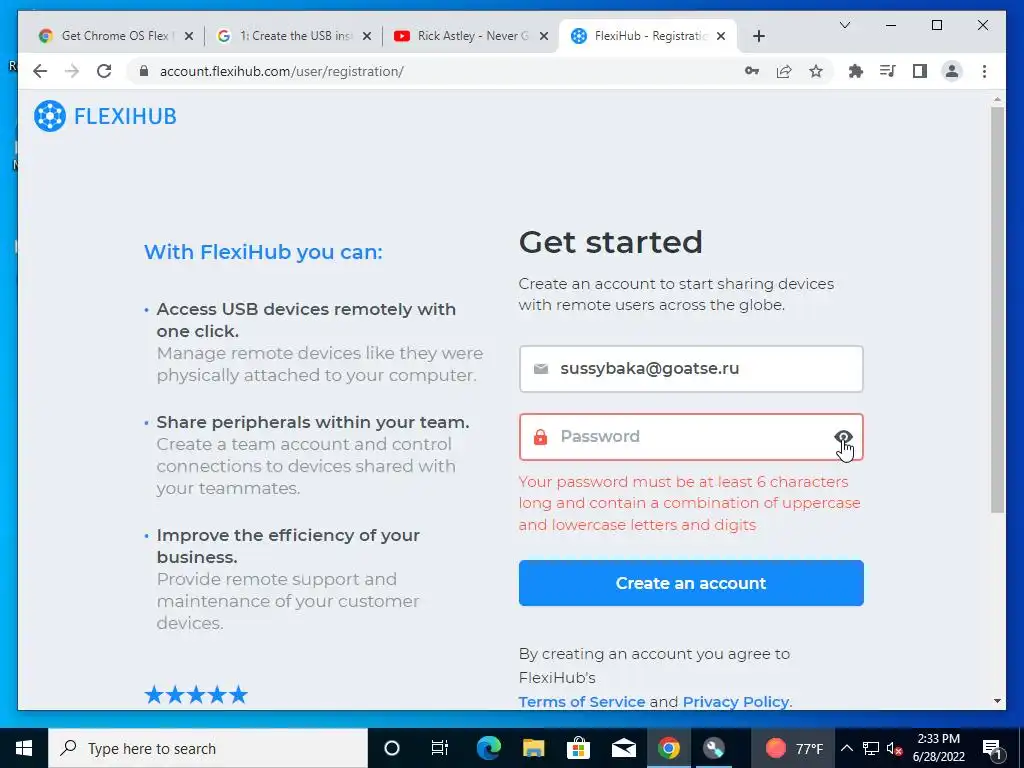Open saved passwords key icon
Screen dimensions: 1024x768
point(752,71)
